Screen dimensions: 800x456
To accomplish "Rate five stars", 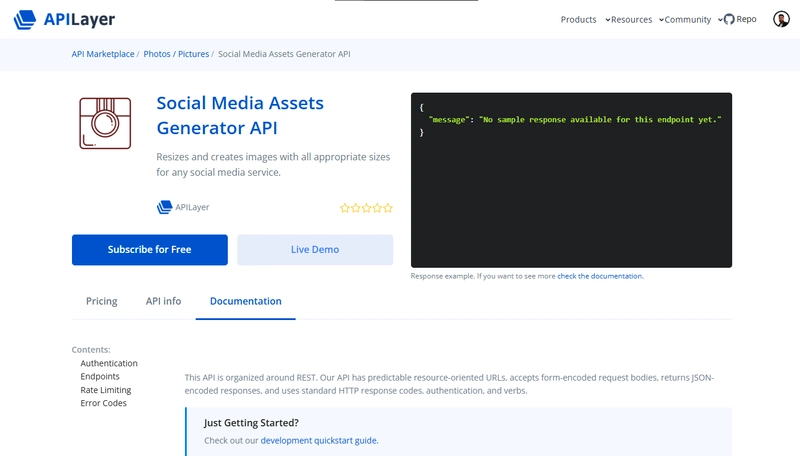I will pyautogui.click(x=388, y=208).
